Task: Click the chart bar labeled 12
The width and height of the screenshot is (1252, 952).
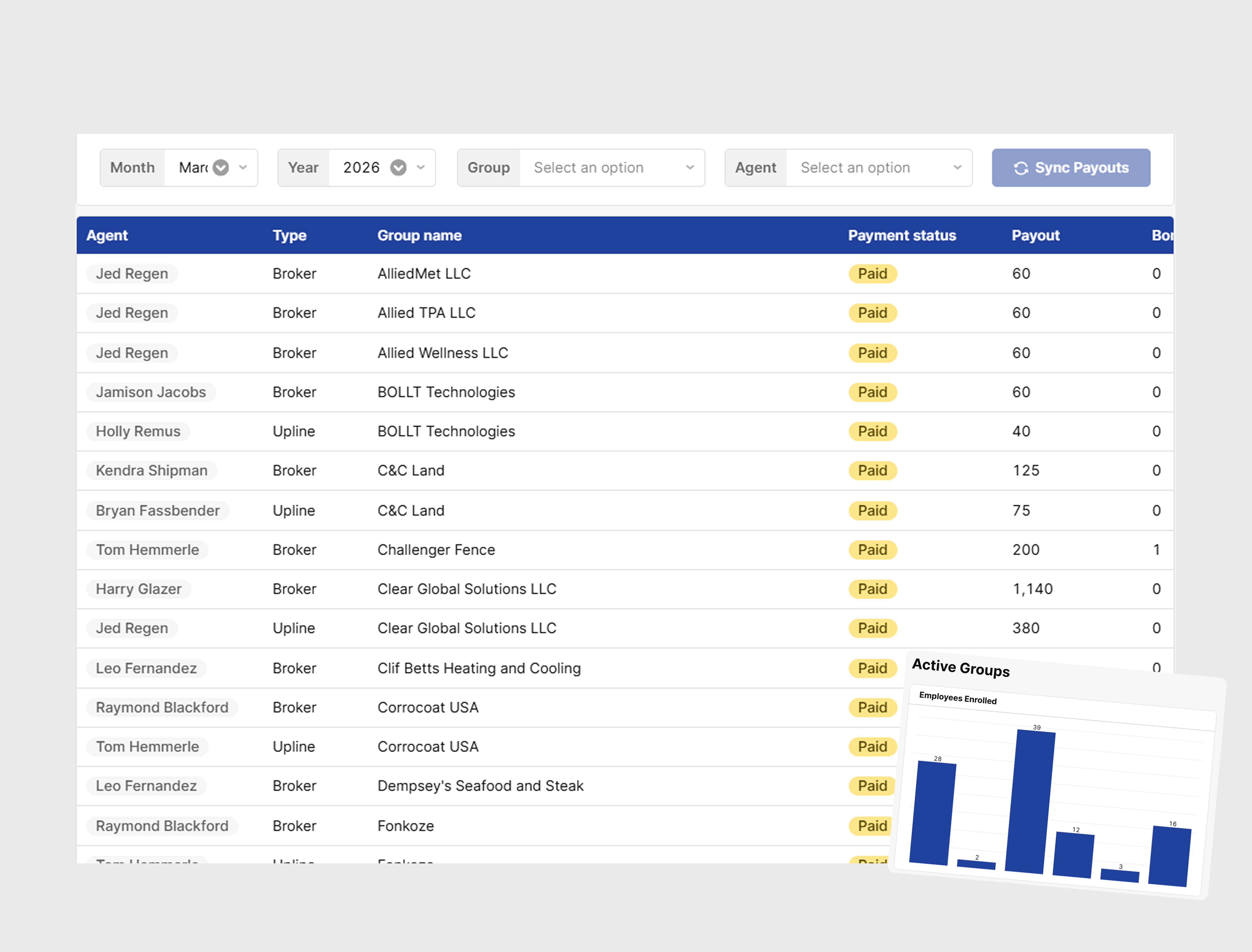Action: [1074, 855]
